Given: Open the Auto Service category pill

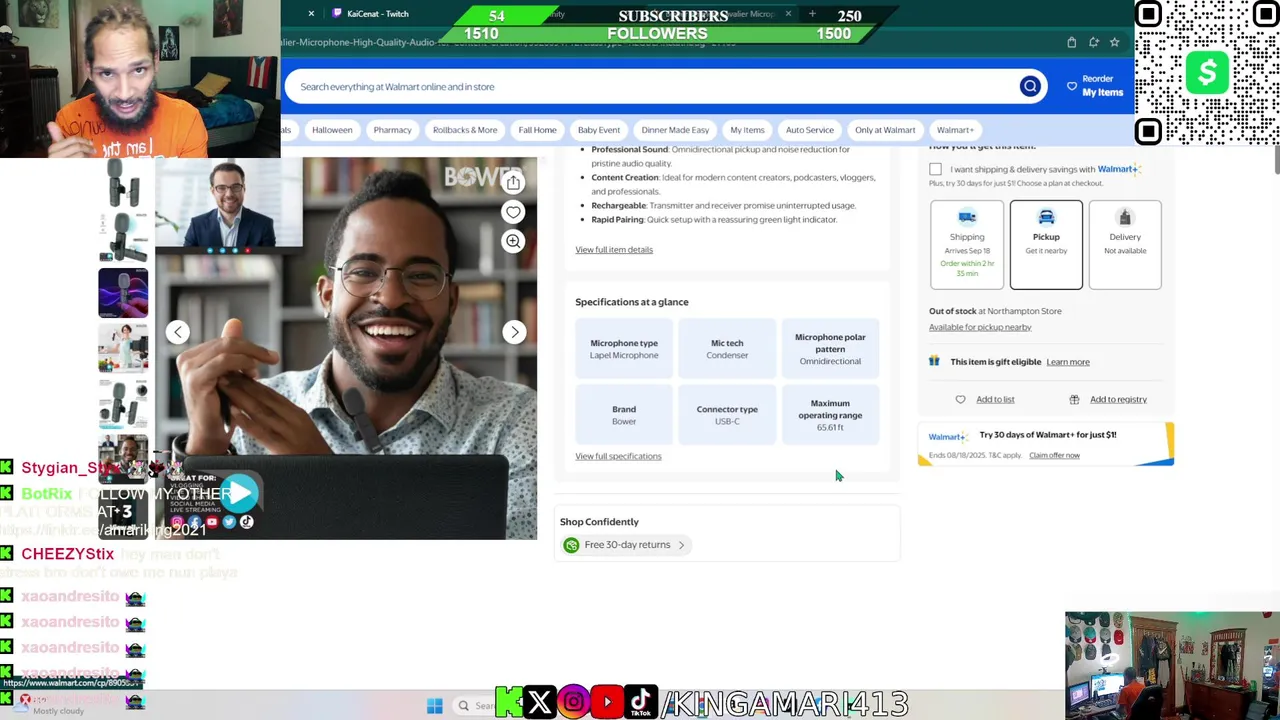Looking at the screenshot, I should pyautogui.click(x=809, y=130).
